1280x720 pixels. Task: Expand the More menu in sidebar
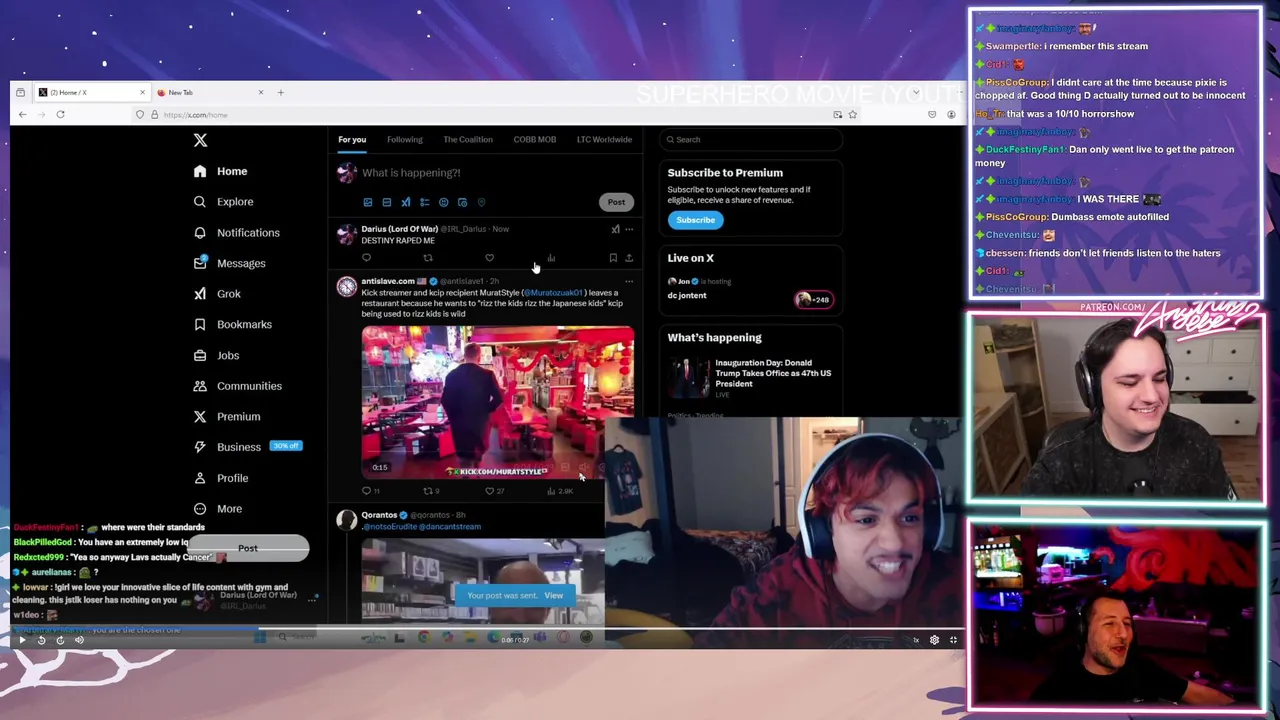pyautogui.click(x=218, y=509)
